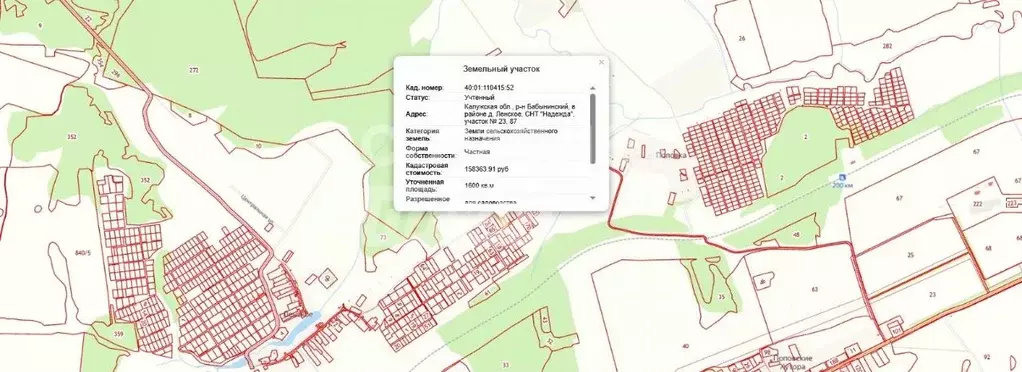Click the Адрес field label
The image size is (1022, 372).
click(x=416, y=114)
